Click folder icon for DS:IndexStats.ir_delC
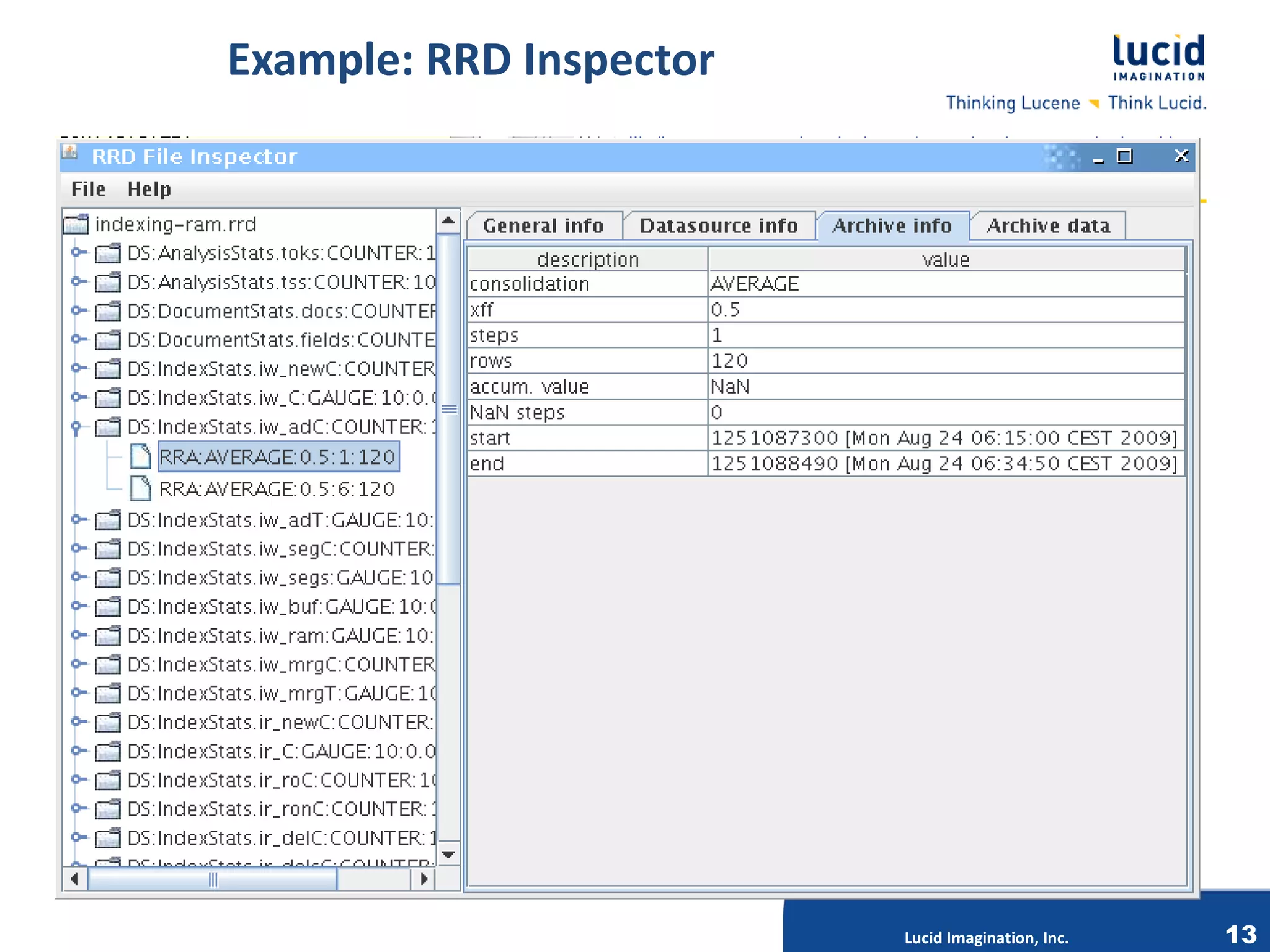The height and width of the screenshot is (952, 1270). click(108, 838)
